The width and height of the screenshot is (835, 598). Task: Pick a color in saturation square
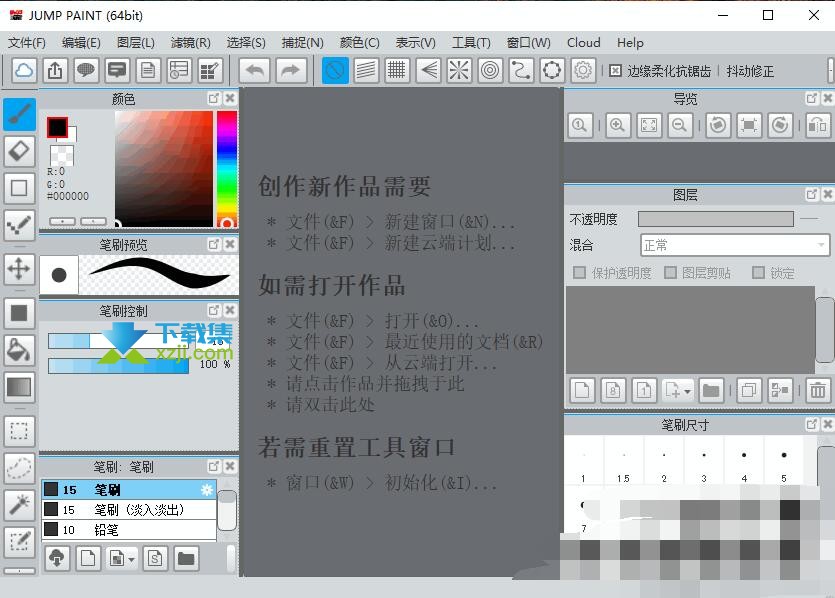[x=164, y=169]
